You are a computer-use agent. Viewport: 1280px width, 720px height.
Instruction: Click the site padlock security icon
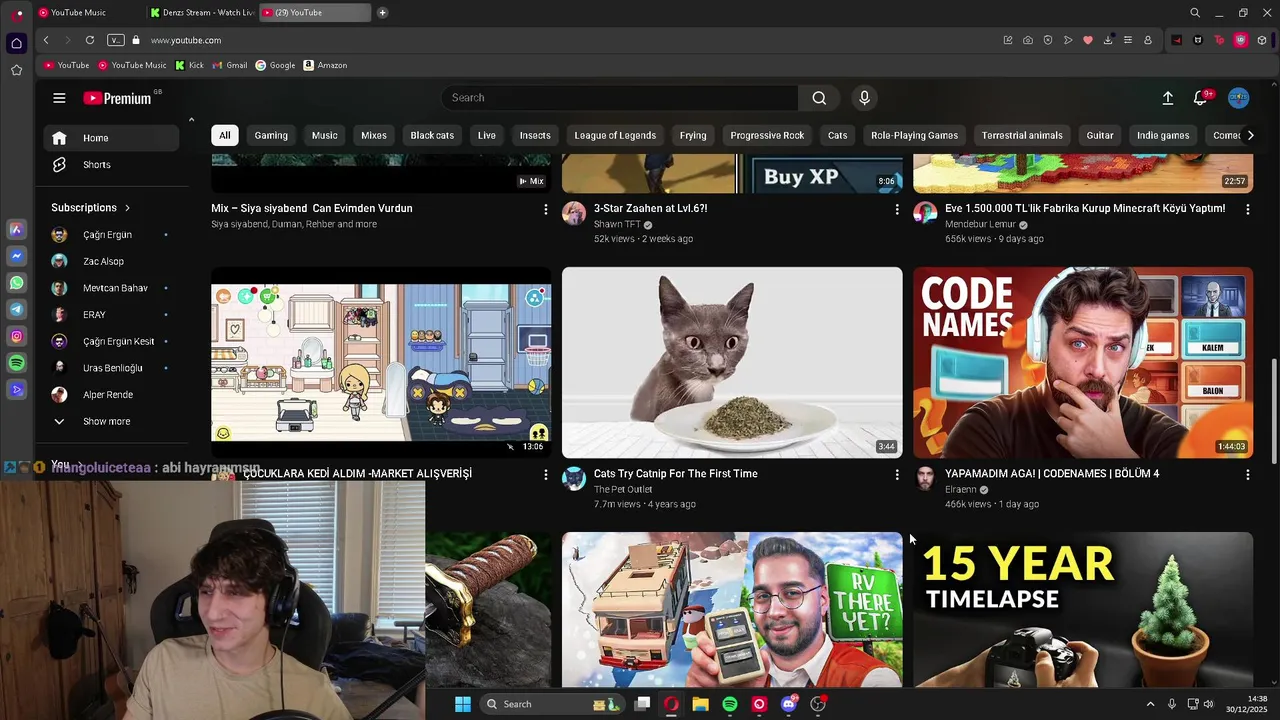(136, 40)
